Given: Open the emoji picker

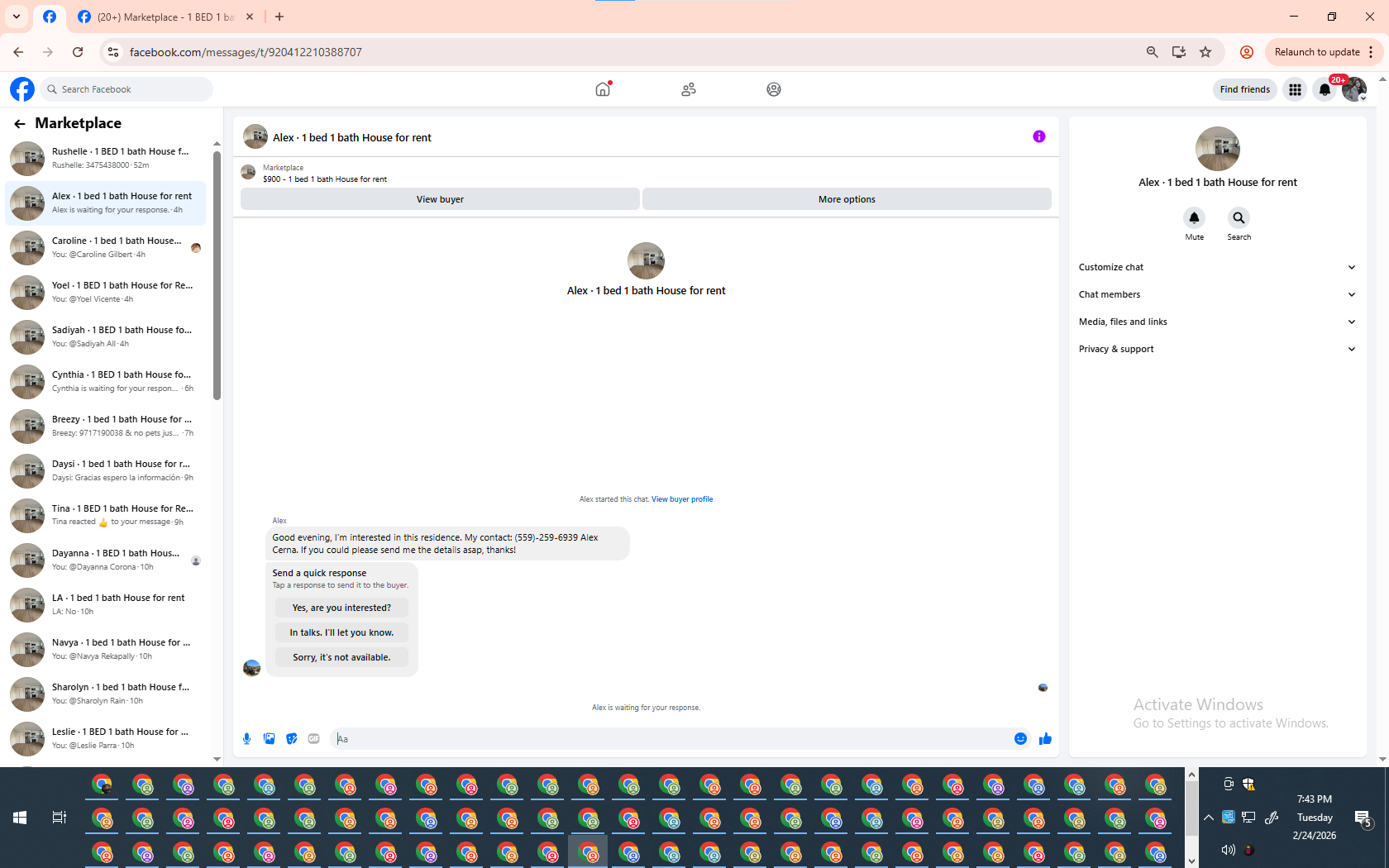Looking at the screenshot, I should tap(1020, 739).
